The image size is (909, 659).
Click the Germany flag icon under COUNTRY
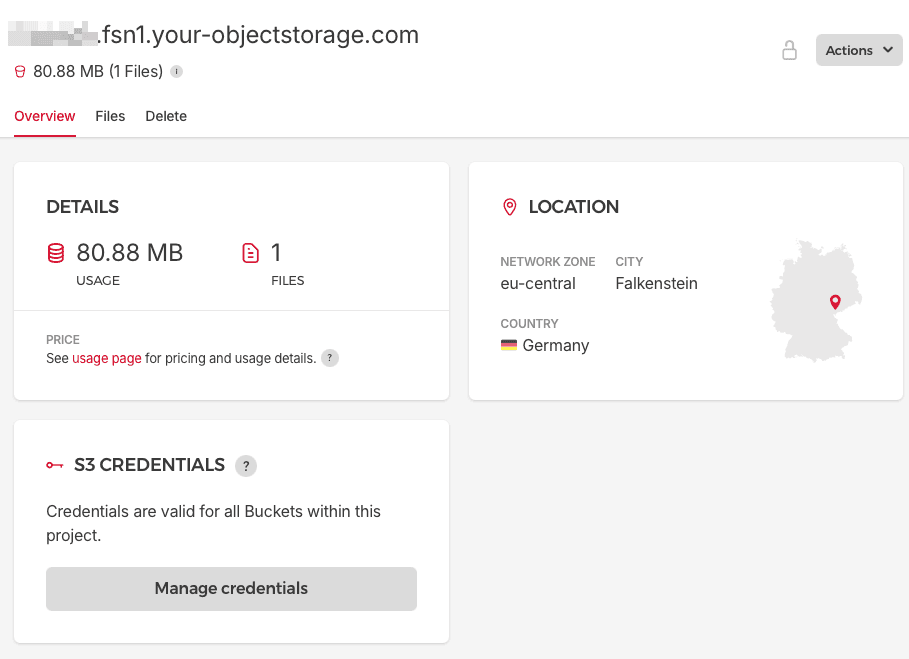(x=509, y=345)
